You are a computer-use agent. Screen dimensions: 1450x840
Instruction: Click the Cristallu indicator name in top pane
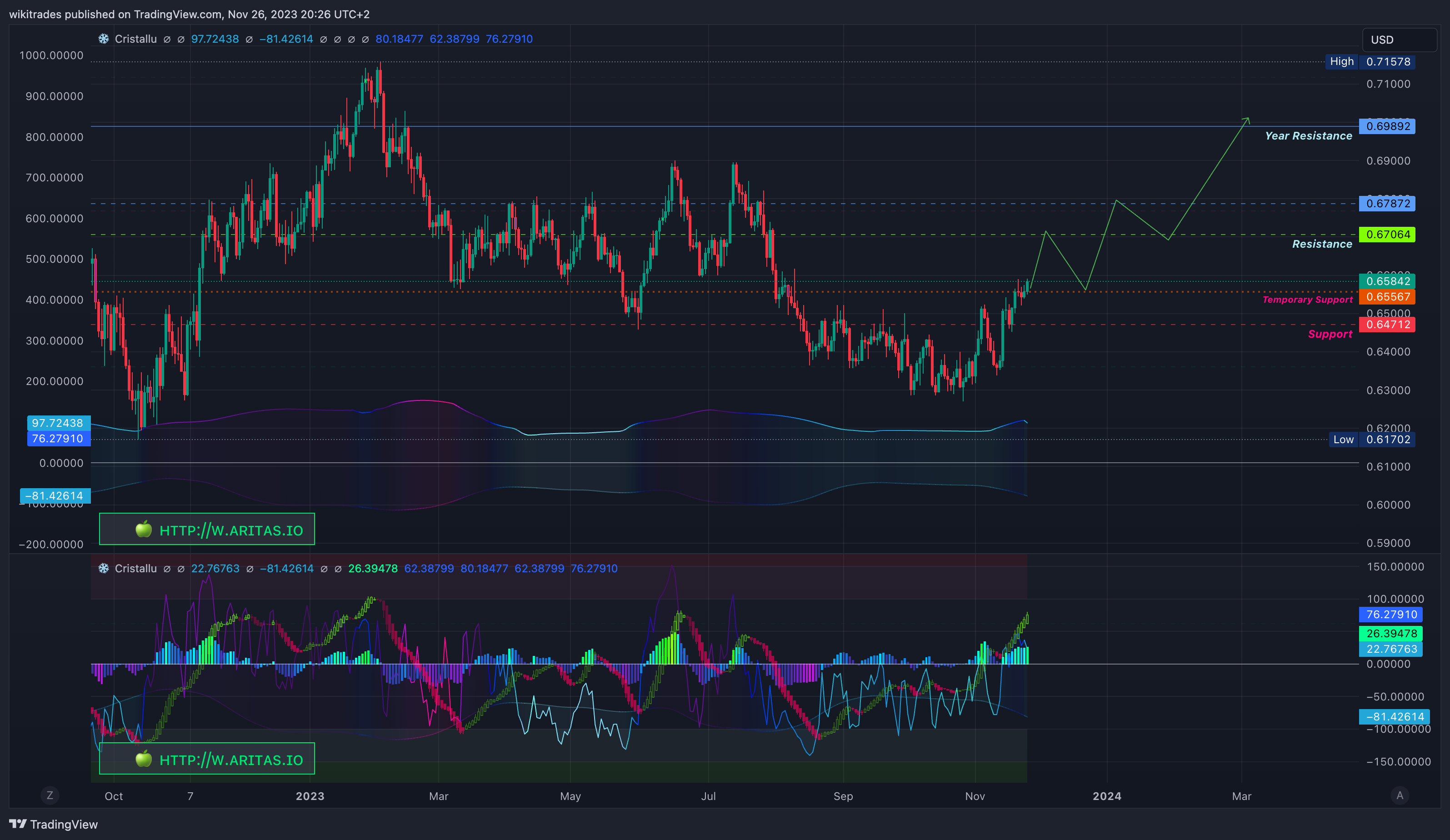136,39
